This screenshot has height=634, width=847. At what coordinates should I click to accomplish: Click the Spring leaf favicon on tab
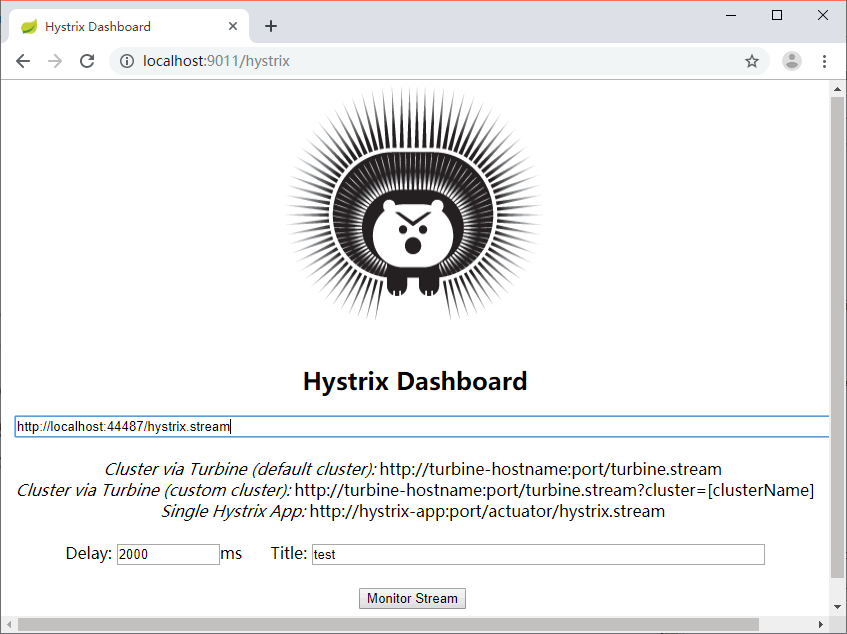tap(29, 26)
